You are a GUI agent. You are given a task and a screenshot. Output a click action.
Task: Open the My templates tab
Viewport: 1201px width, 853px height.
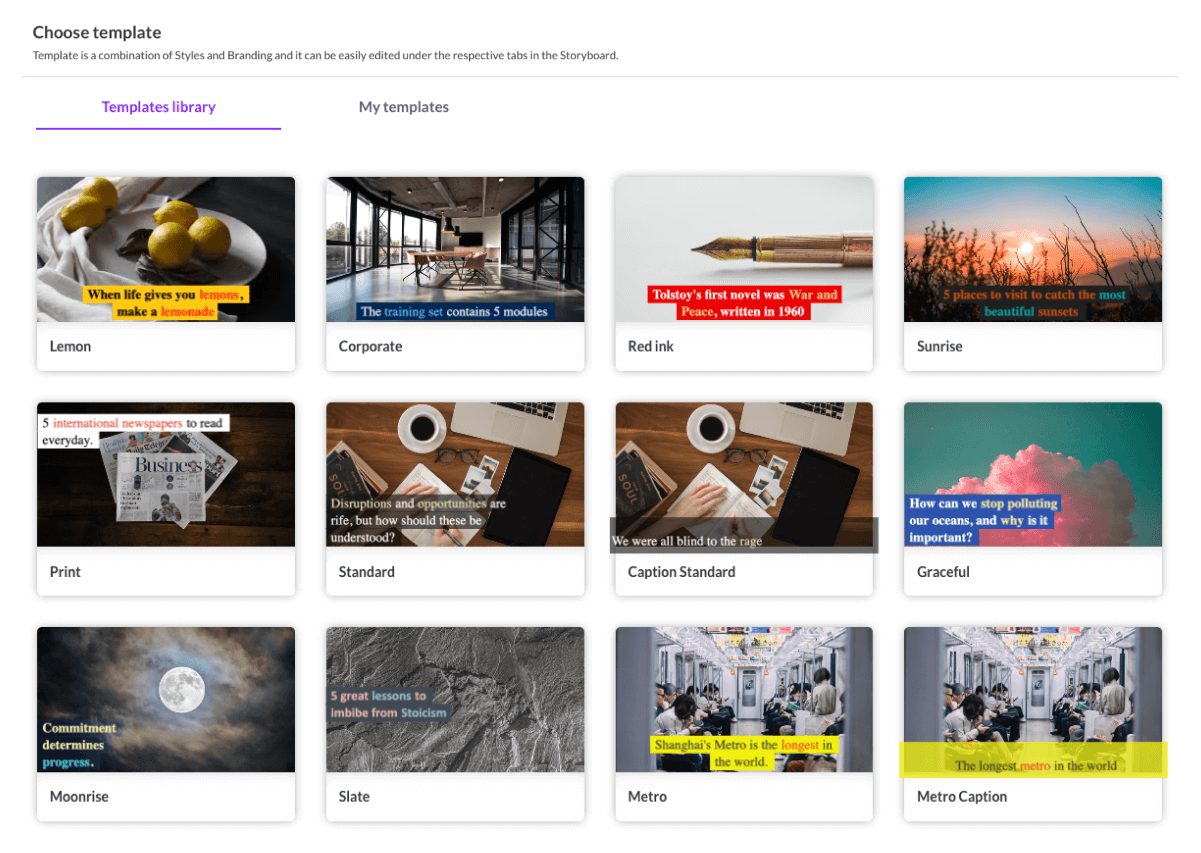coord(403,107)
